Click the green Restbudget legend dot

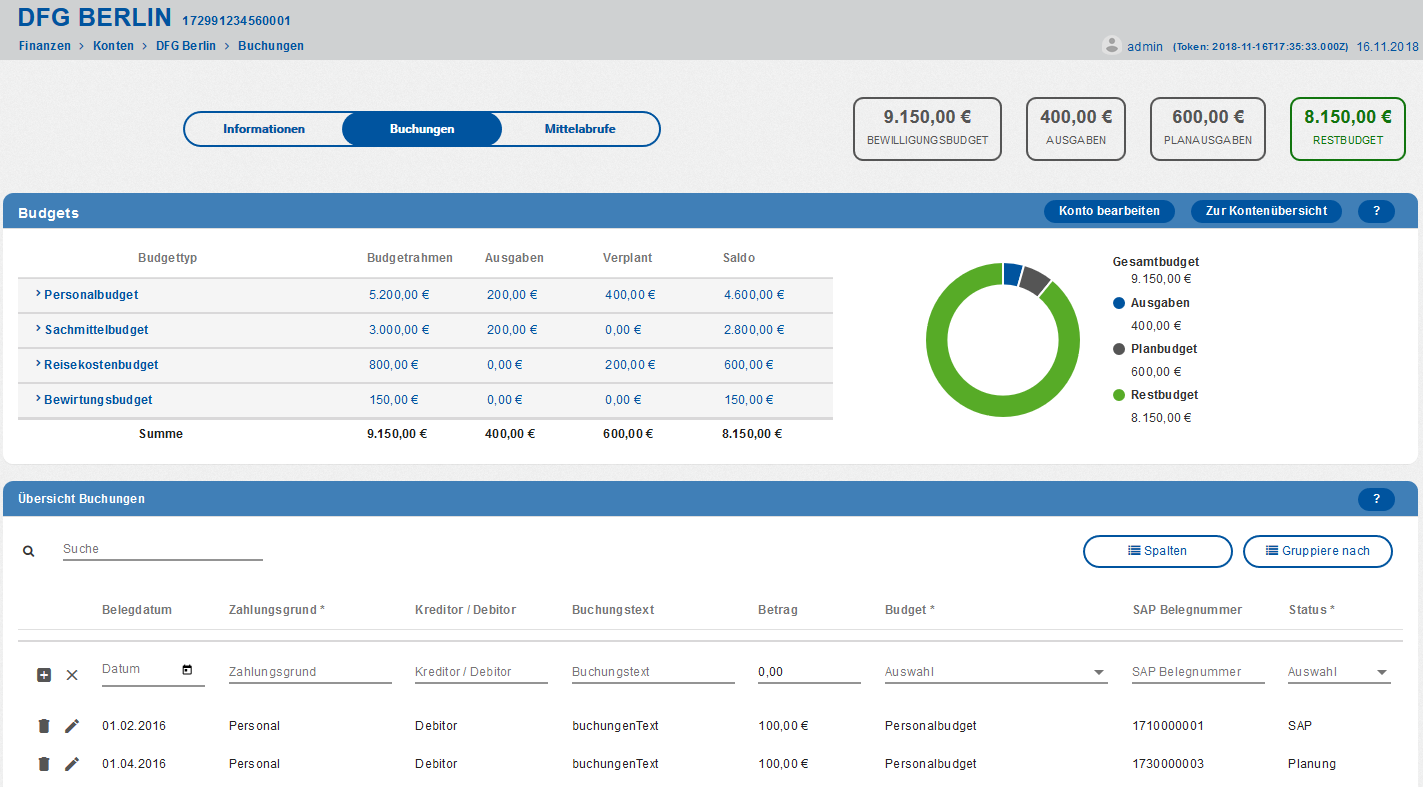(1119, 395)
